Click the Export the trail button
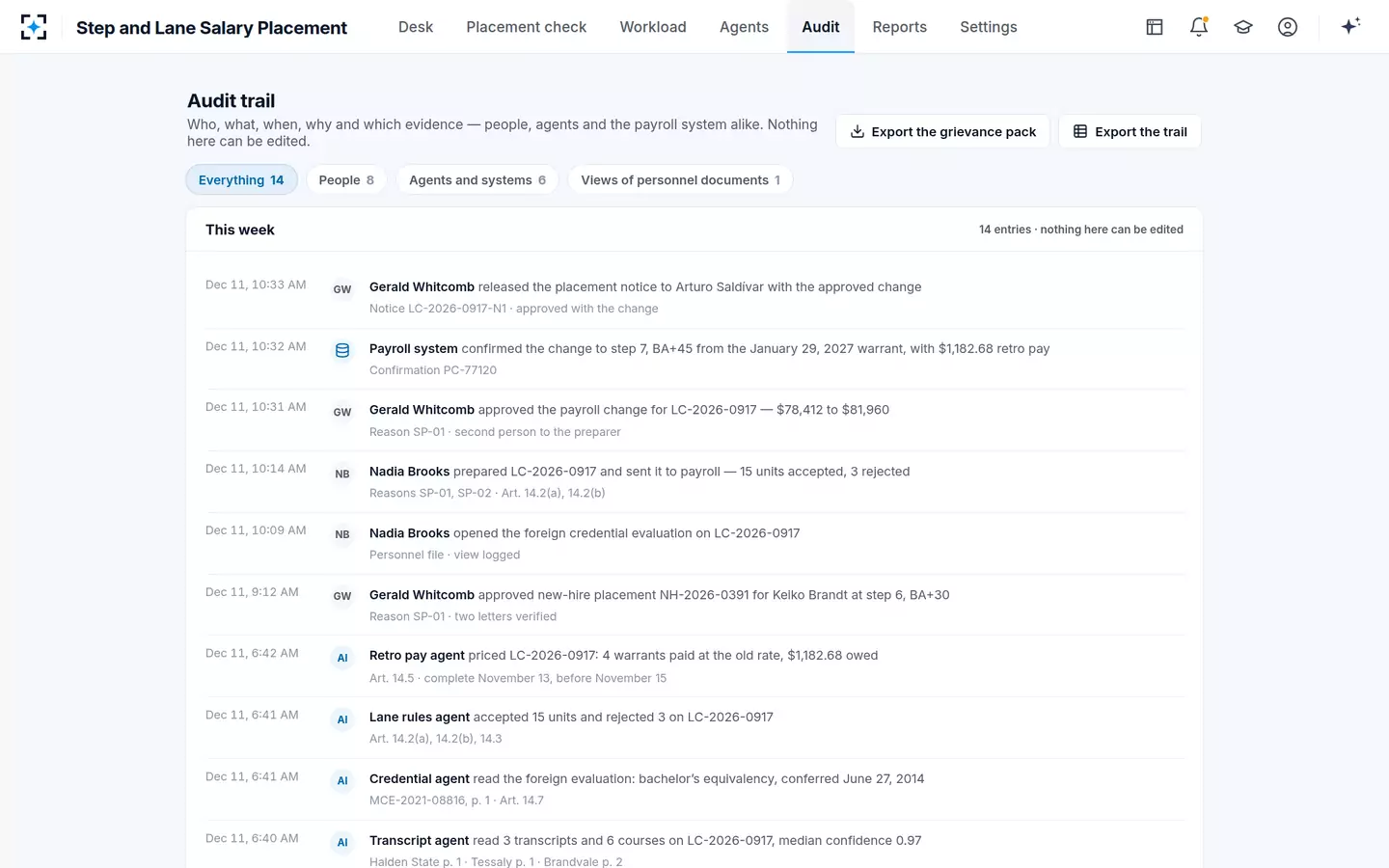The height and width of the screenshot is (868, 1389). (x=1130, y=132)
